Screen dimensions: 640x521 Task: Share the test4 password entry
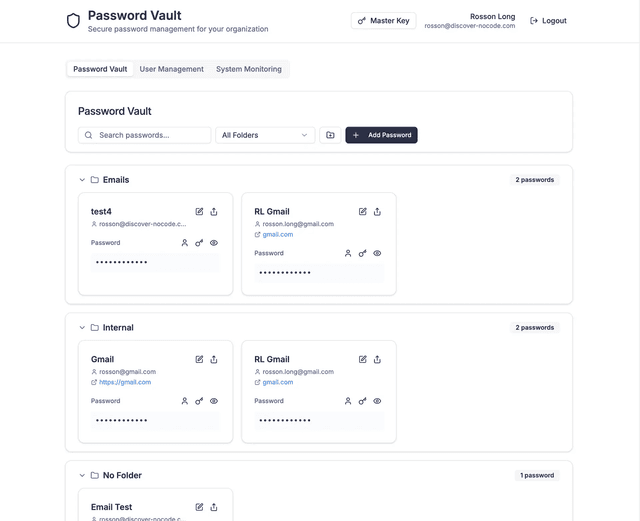214,212
